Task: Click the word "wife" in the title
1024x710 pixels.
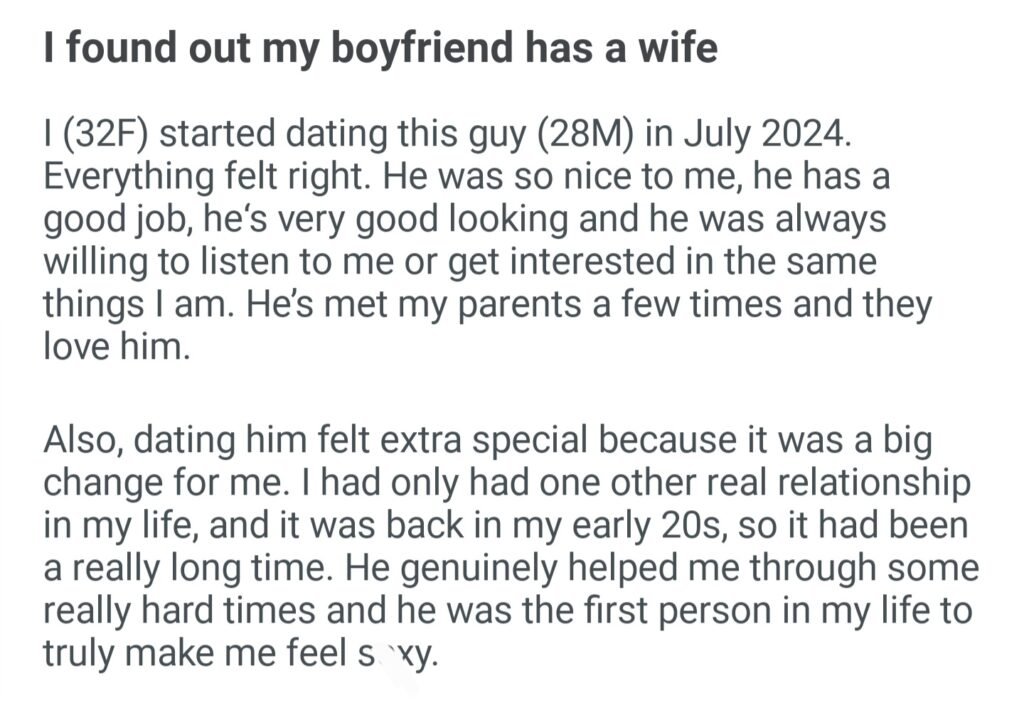Action: [679, 48]
